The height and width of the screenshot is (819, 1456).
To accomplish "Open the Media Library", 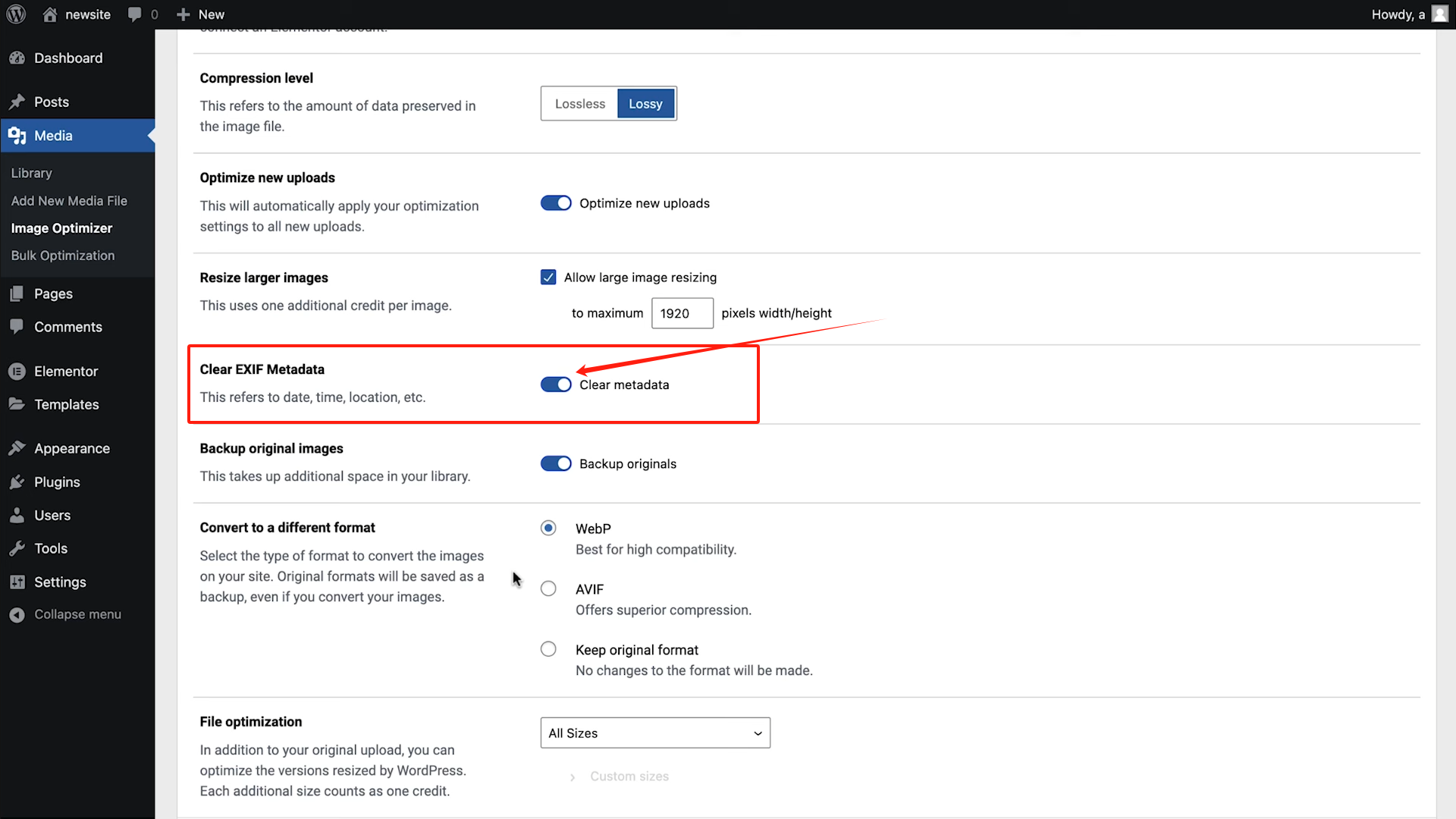I will pos(31,173).
